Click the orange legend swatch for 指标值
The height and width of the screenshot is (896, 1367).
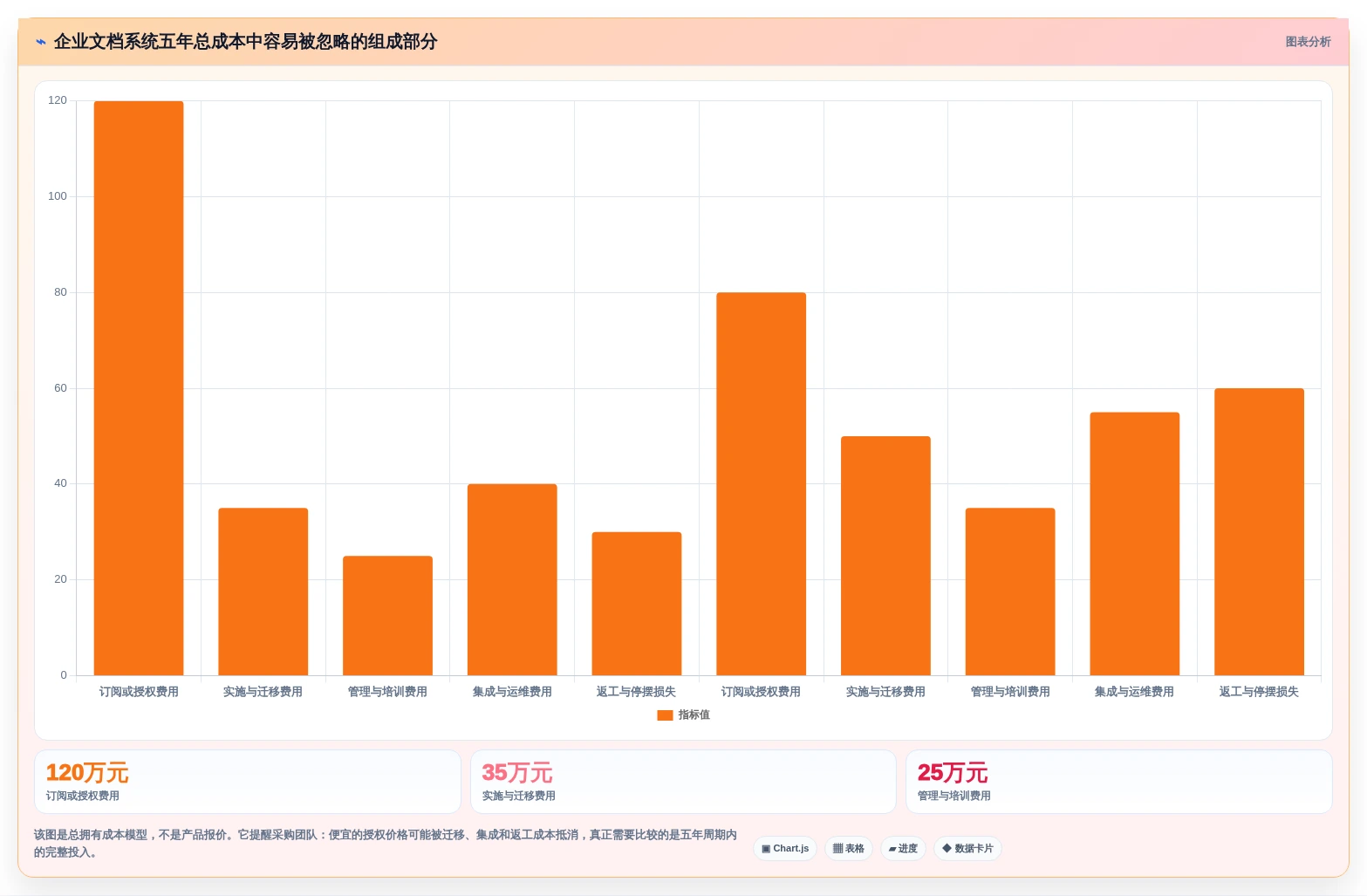pyautogui.click(x=665, y=715)
